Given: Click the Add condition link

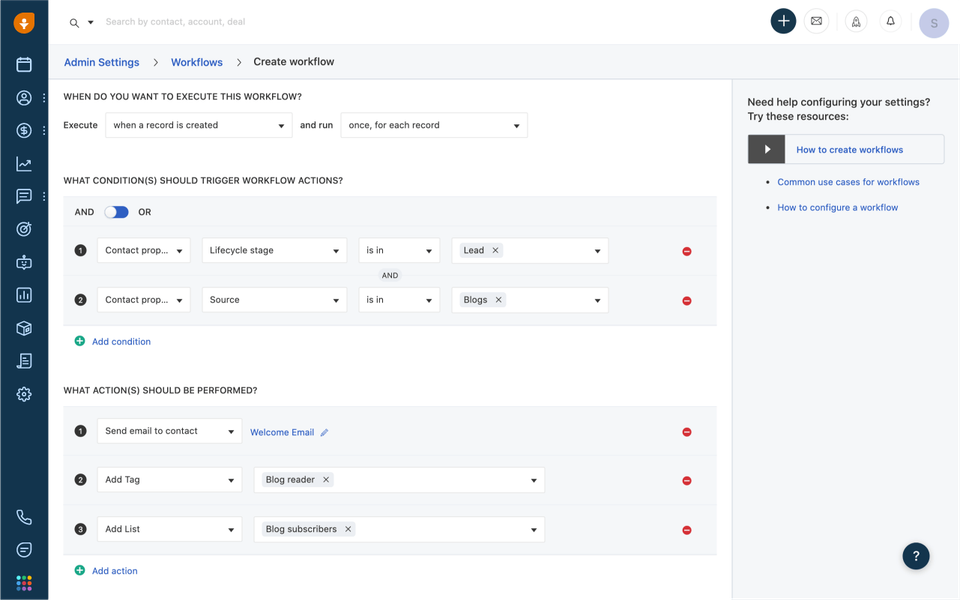Looking at the screenshot, I should 121,342.
